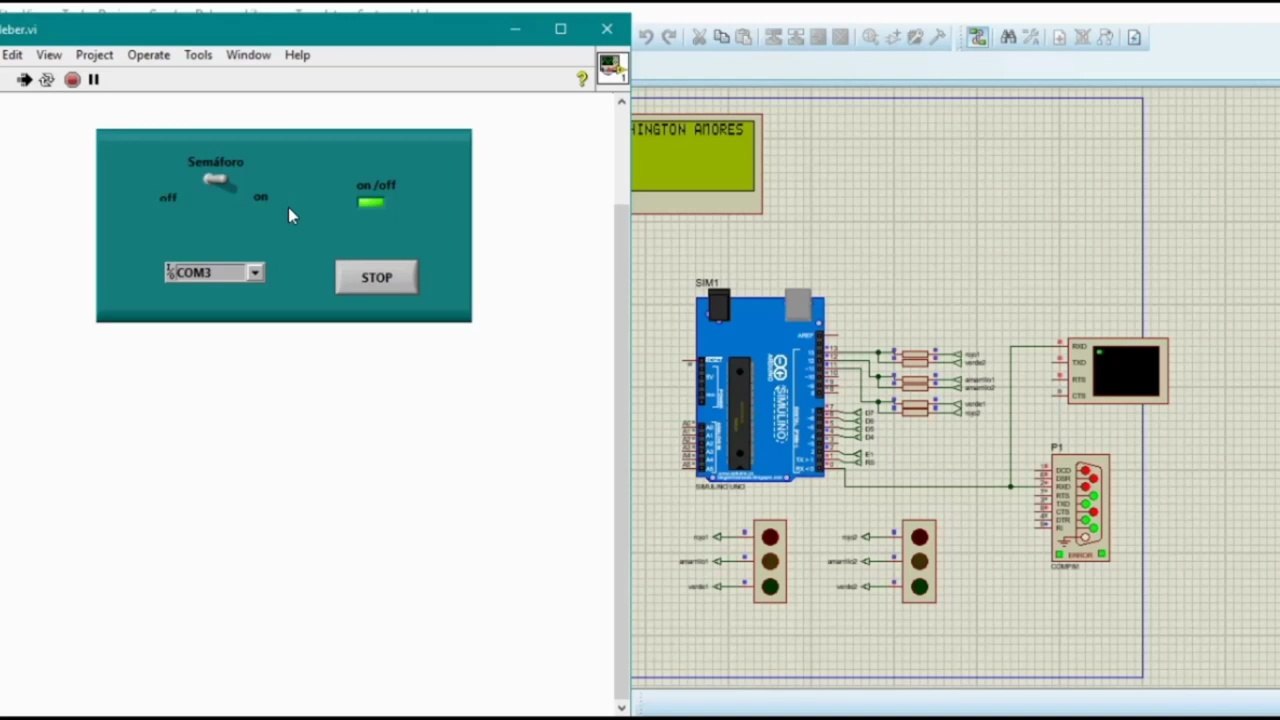Viewport: 1280px width, 720px height.
Task: Click the STOP button
Action: [x=377, y=277]
